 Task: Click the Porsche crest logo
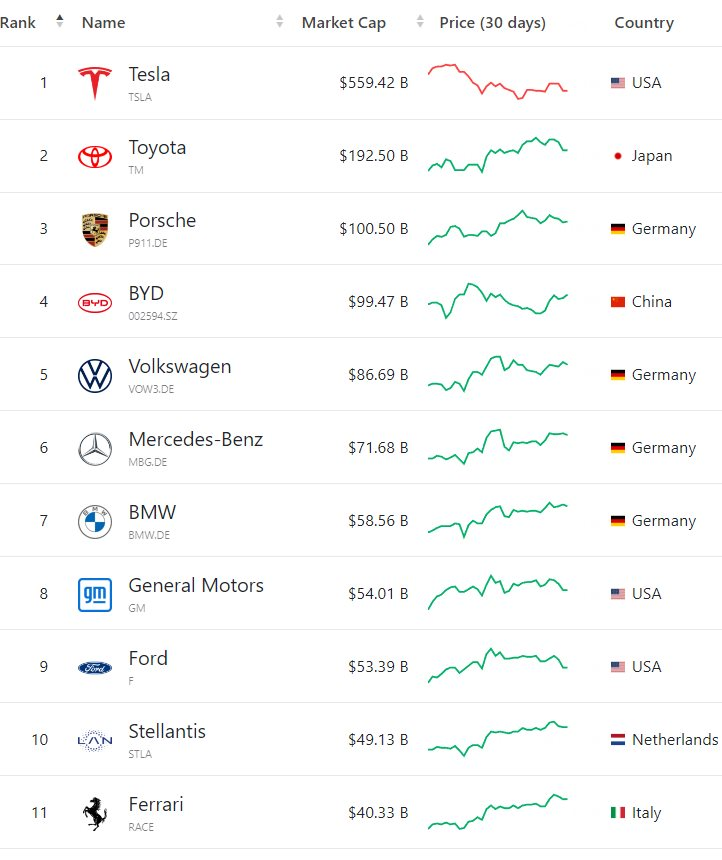95,229
